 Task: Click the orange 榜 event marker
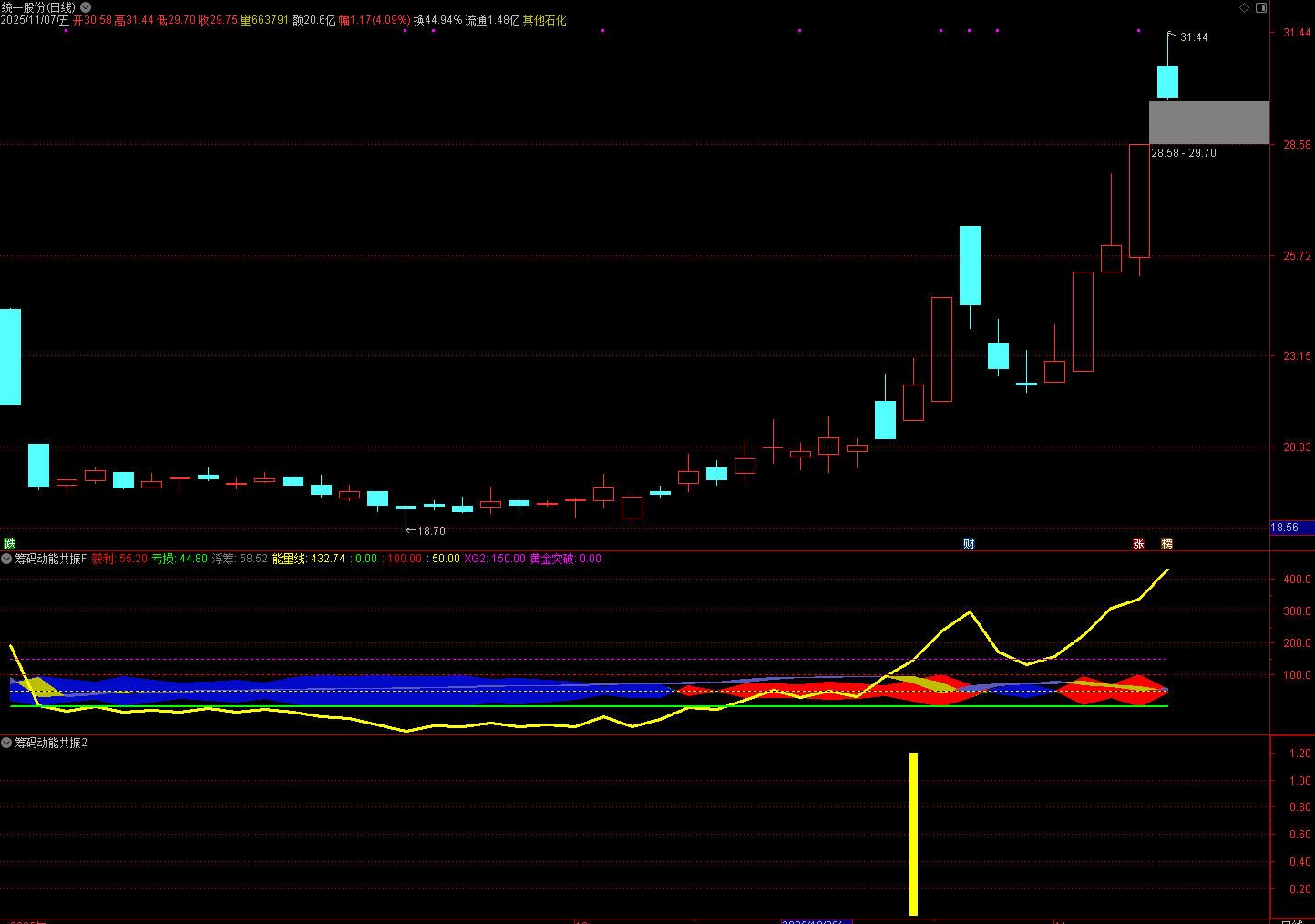click(x=1166, y=543)
